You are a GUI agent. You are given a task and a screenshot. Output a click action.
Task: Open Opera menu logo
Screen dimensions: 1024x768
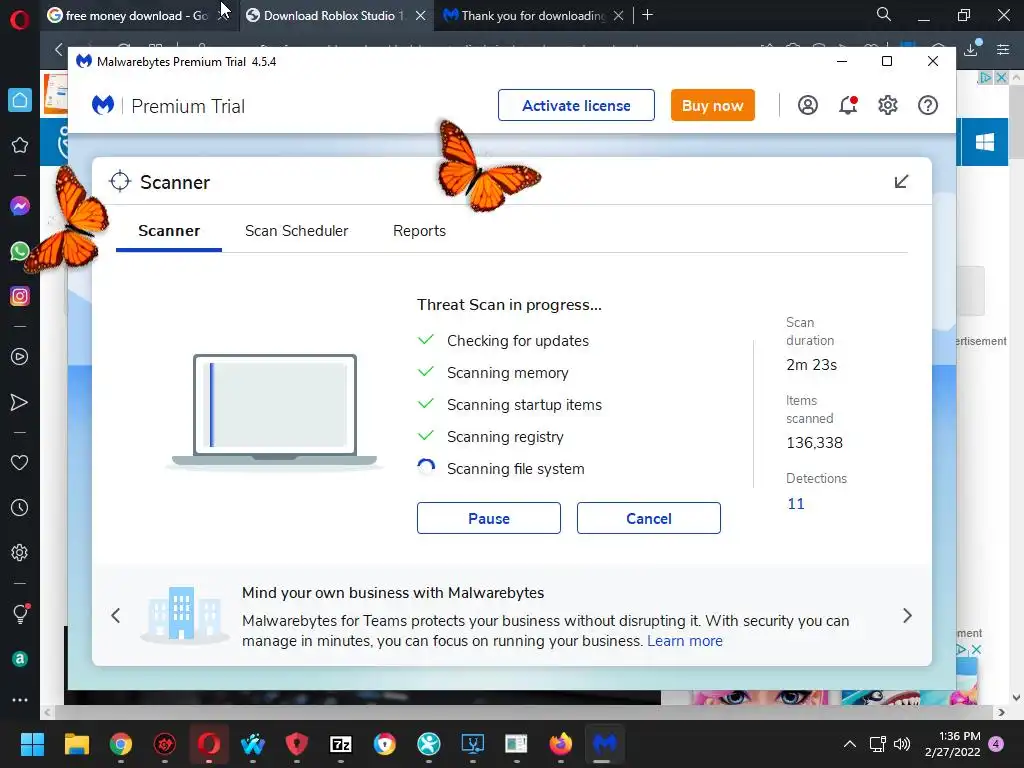point(20,20)
